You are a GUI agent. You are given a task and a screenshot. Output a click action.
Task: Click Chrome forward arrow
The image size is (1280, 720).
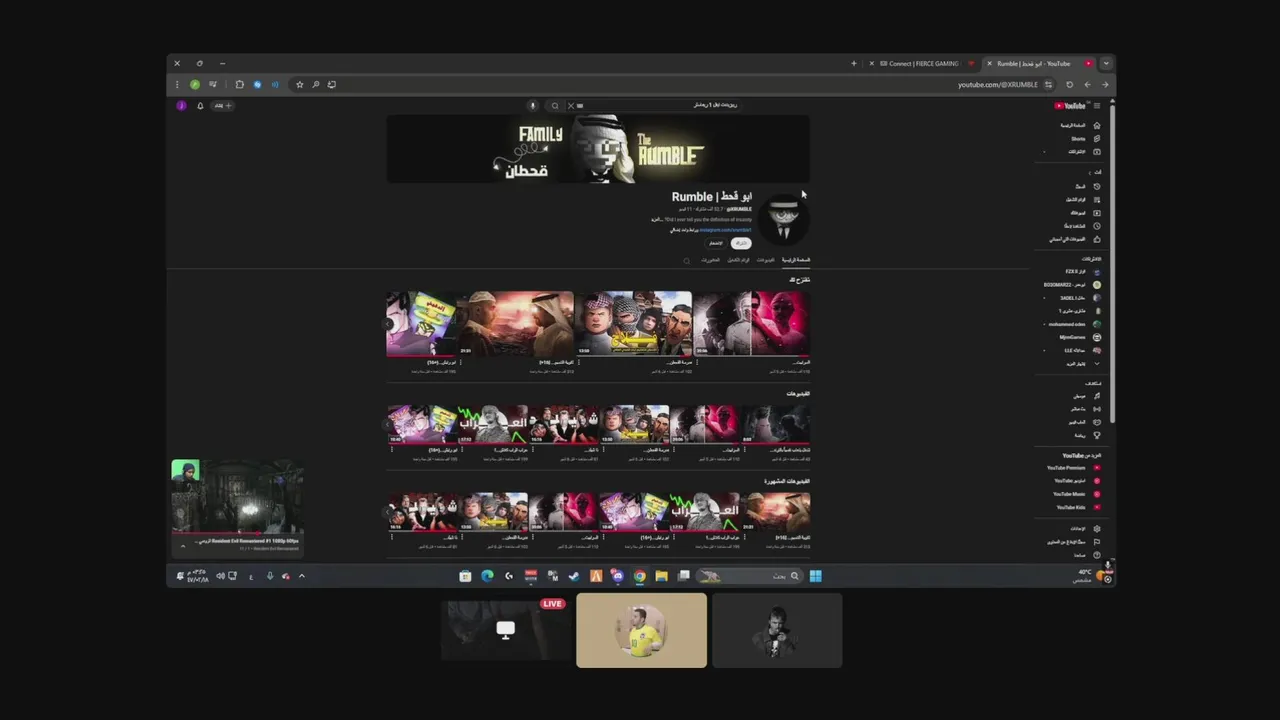[x=1104, y=84]
